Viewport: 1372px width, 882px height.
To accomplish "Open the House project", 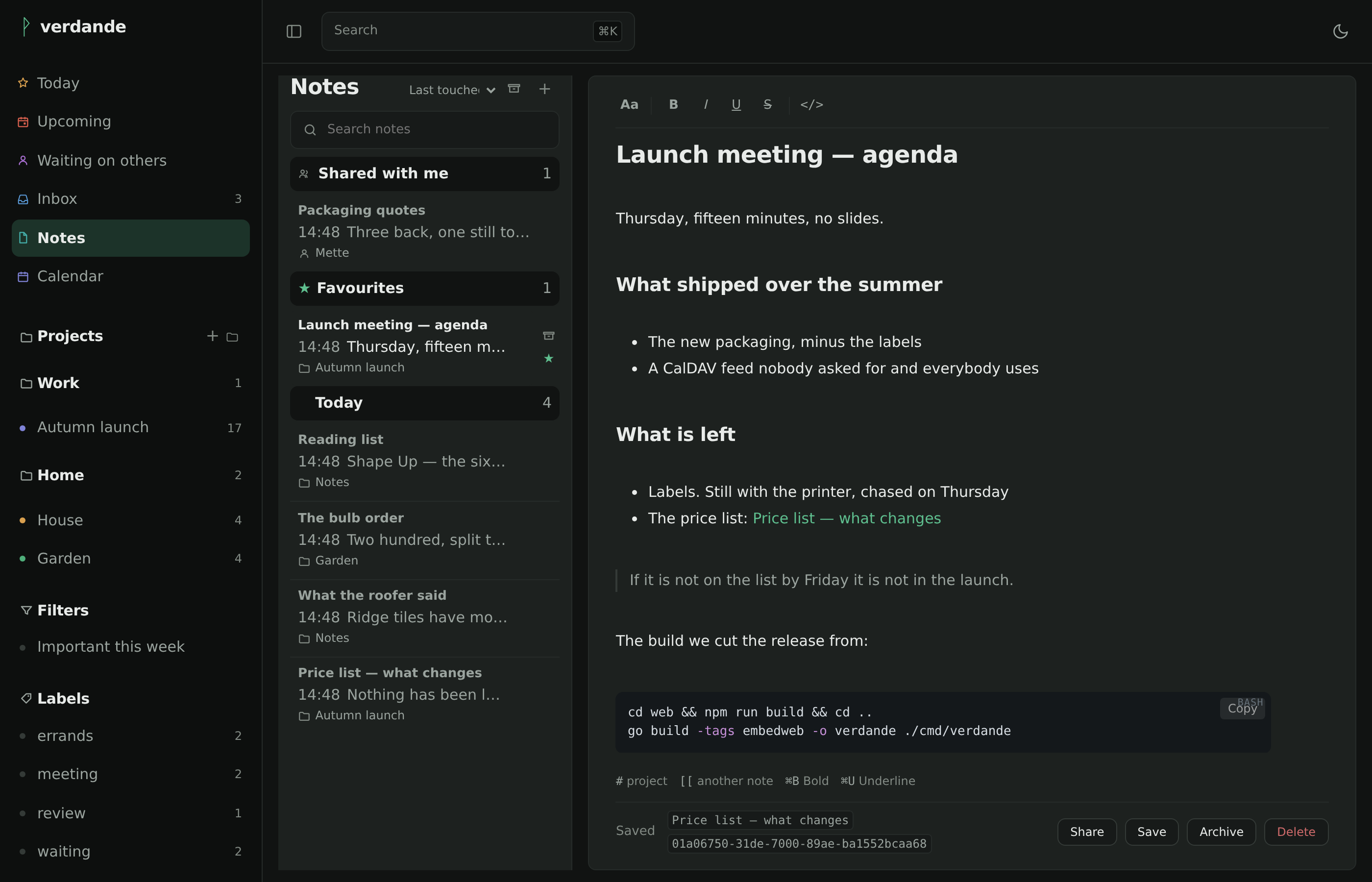I will [130, 520].
